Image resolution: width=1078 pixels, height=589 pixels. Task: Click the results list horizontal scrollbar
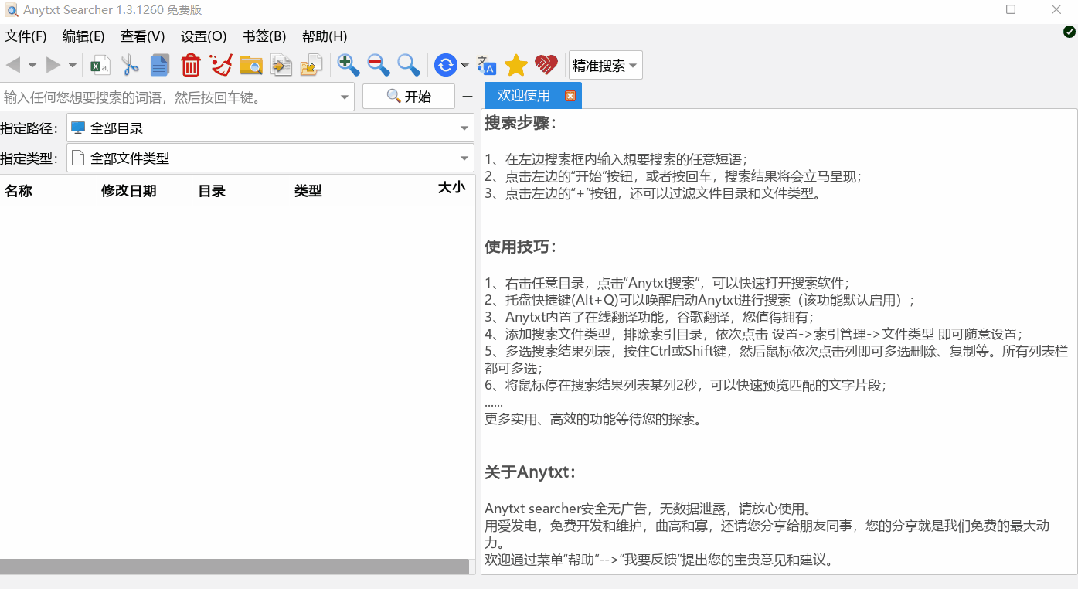(x=234, y=566)
